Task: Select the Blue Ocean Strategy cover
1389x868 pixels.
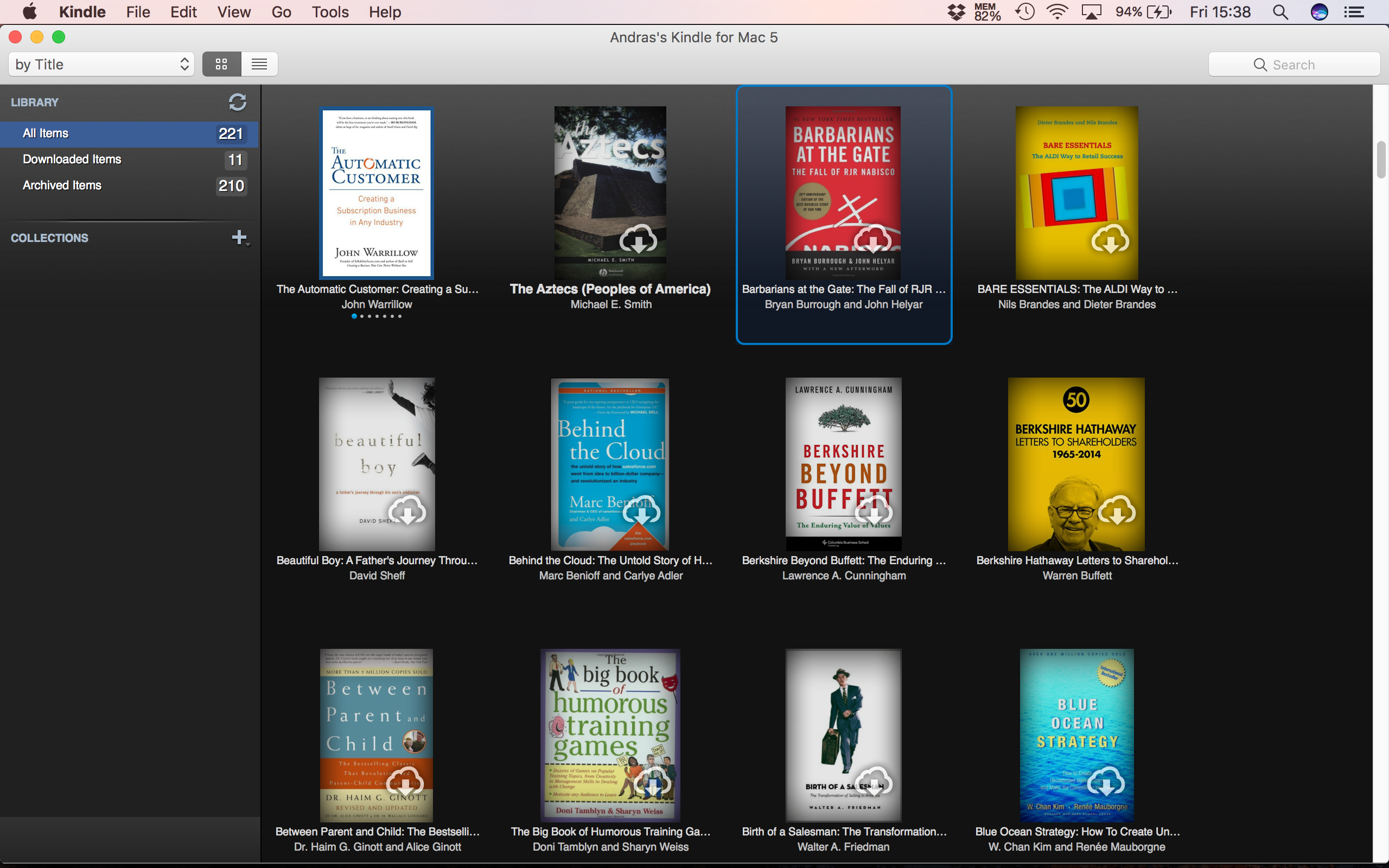Action: tap(1077, 736)
